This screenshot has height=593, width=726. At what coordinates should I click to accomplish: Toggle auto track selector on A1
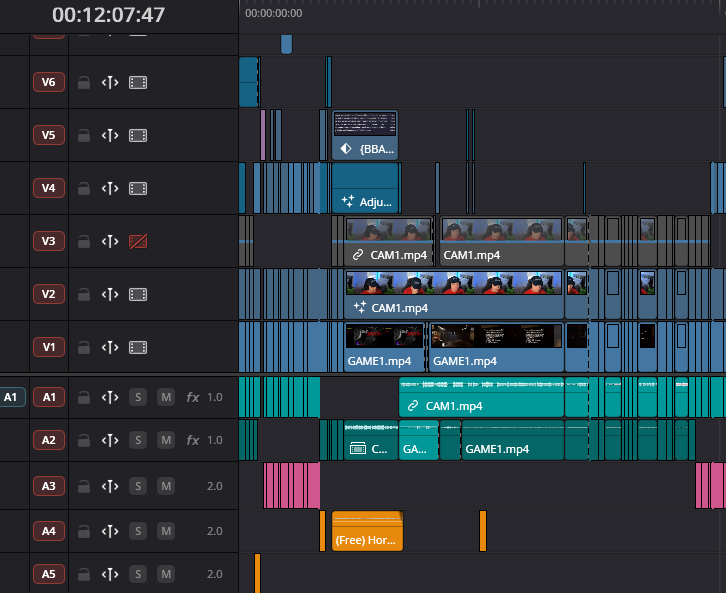tap(110, 397)
